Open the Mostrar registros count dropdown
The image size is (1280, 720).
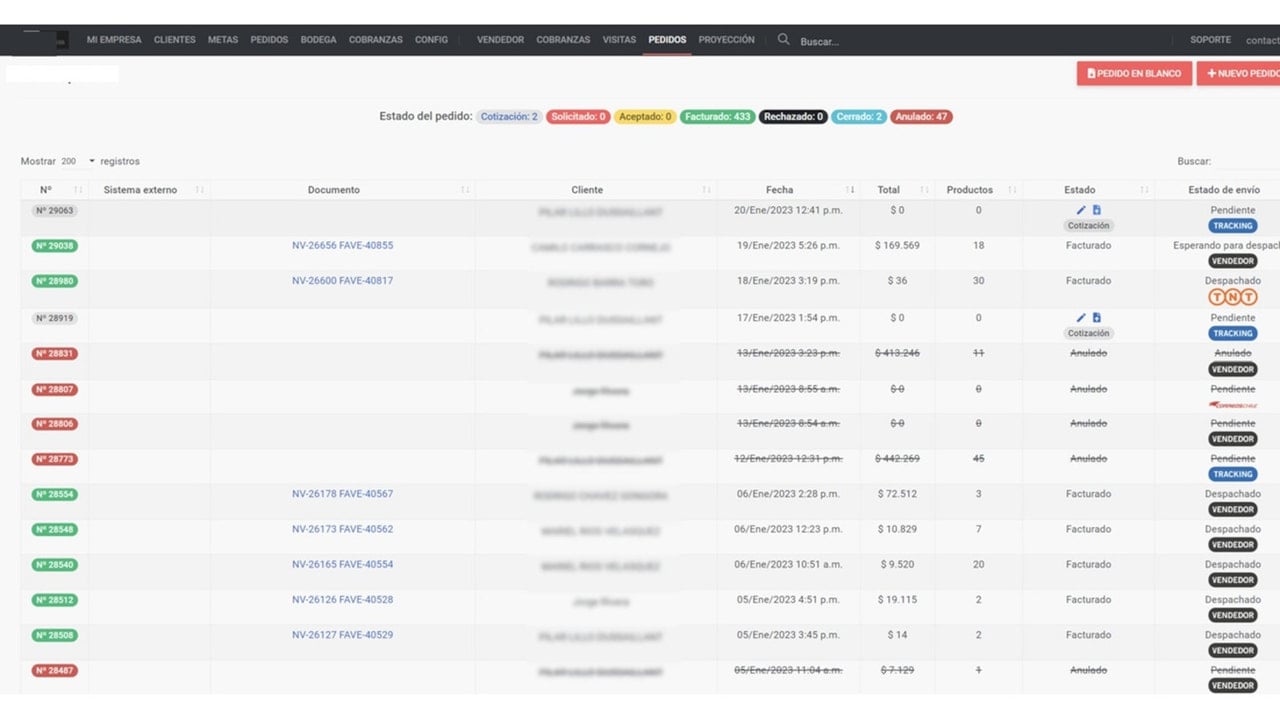click(78, 161)
